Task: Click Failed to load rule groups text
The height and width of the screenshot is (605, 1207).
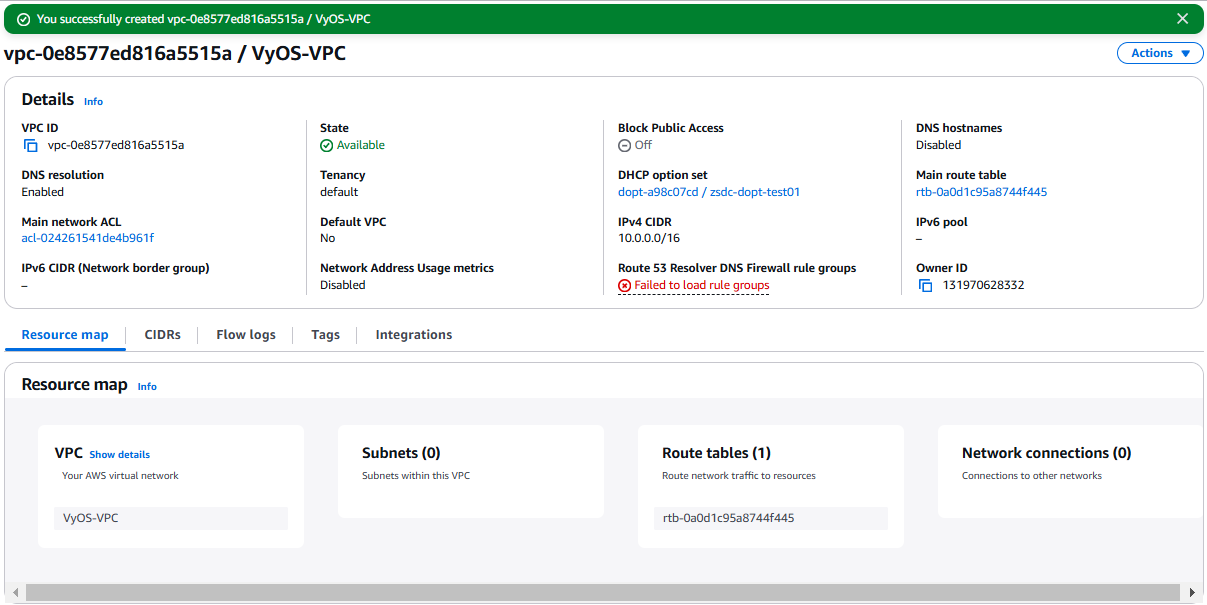Action: [701, 286]
